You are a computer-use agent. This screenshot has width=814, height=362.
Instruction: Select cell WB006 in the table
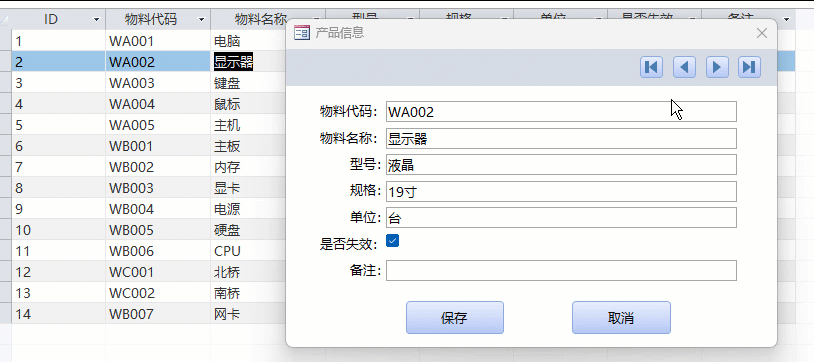point(158,251)
